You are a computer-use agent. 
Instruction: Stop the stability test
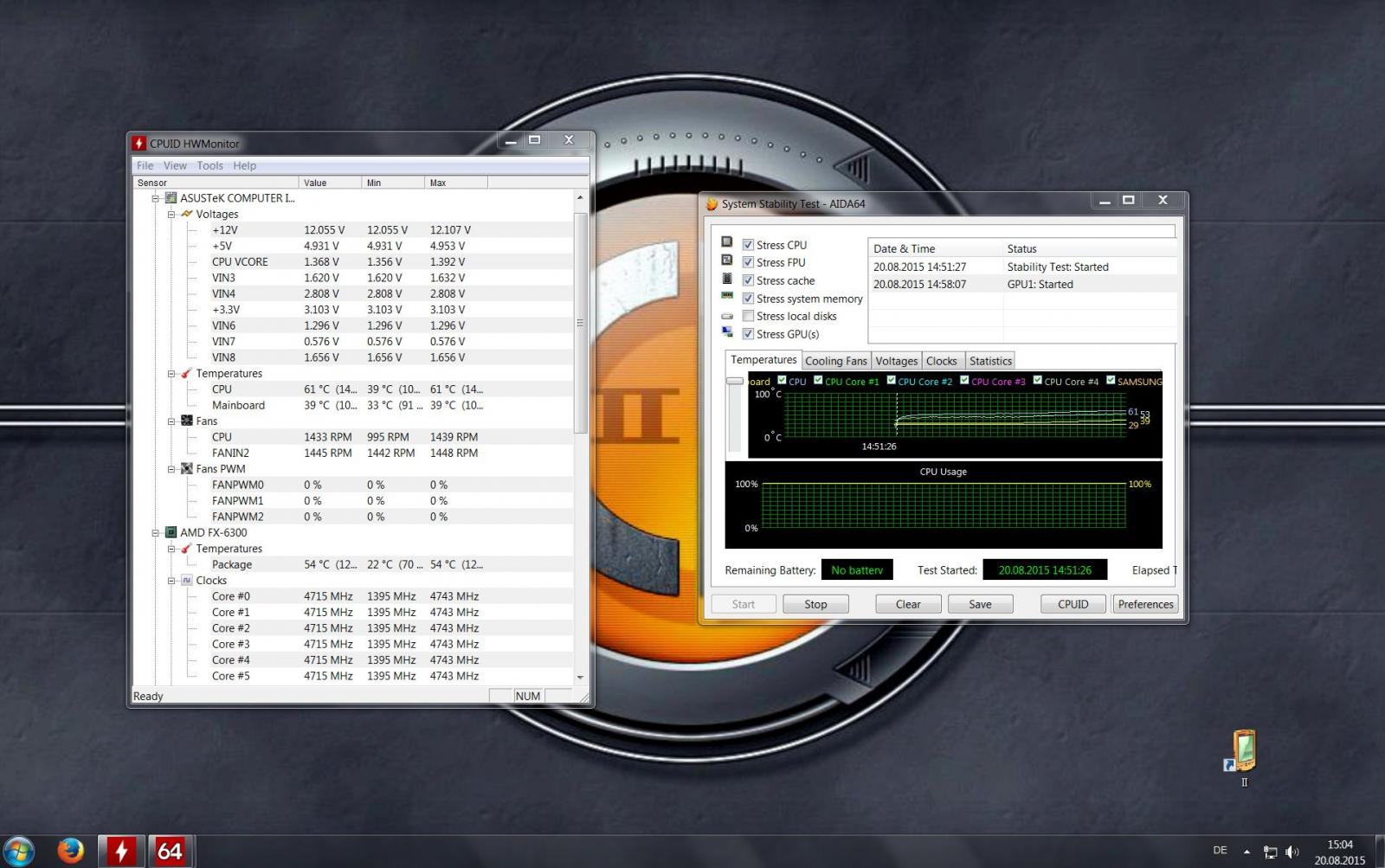point(815,604)
